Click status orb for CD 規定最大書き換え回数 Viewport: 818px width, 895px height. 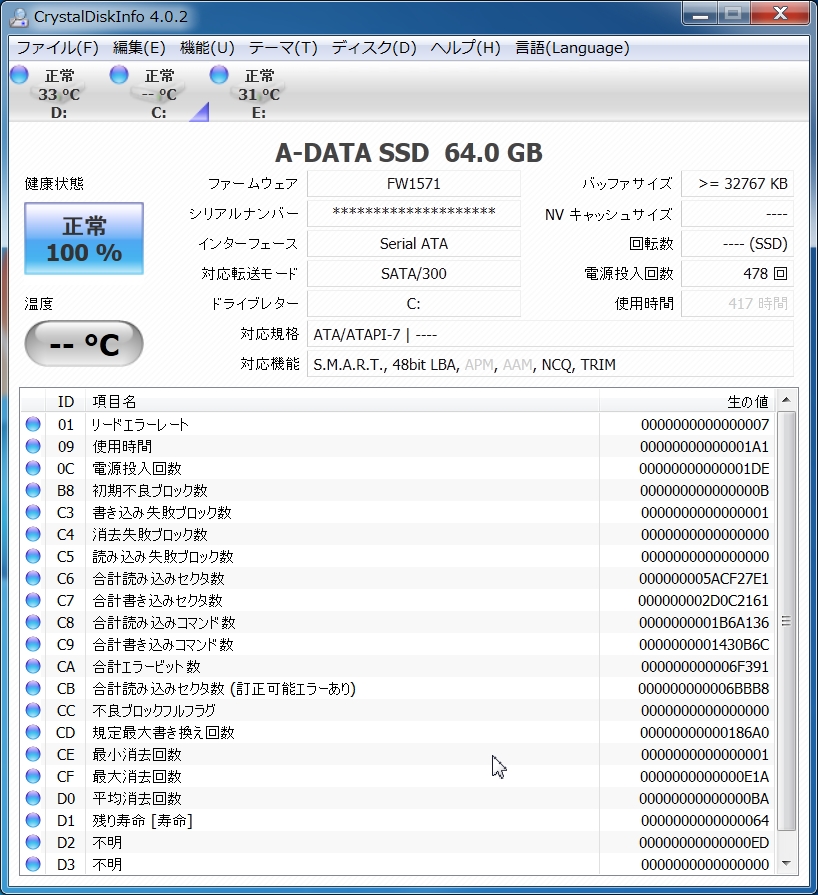coord(33,732)
